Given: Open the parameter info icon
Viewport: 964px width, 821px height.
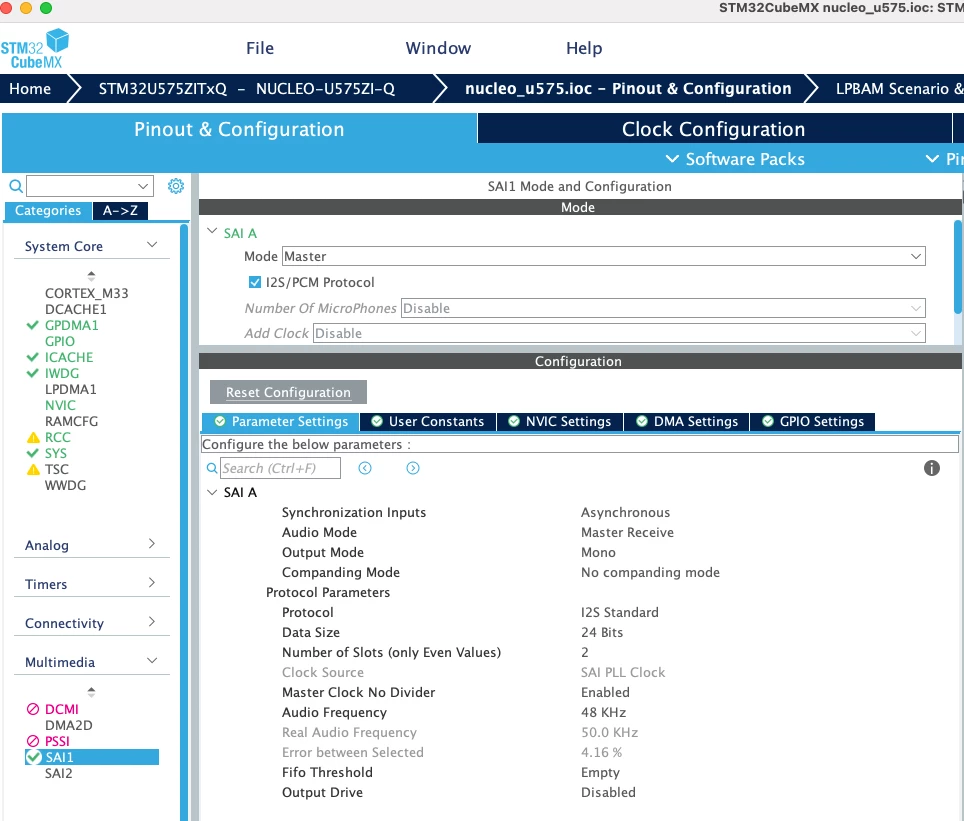Looking at the screenshot, I should (931, 469).
